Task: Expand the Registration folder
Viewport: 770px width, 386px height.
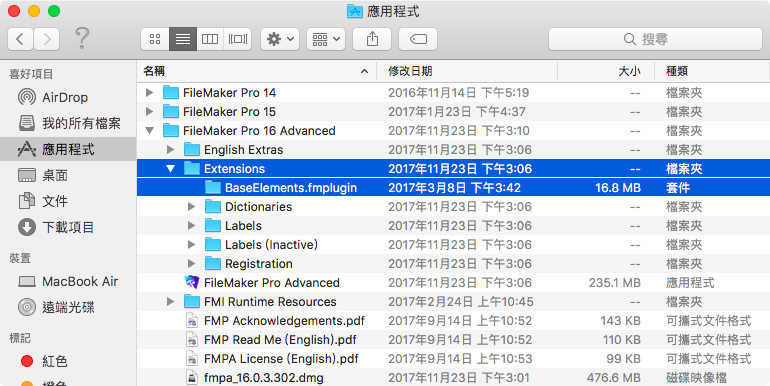Action: 192,264
